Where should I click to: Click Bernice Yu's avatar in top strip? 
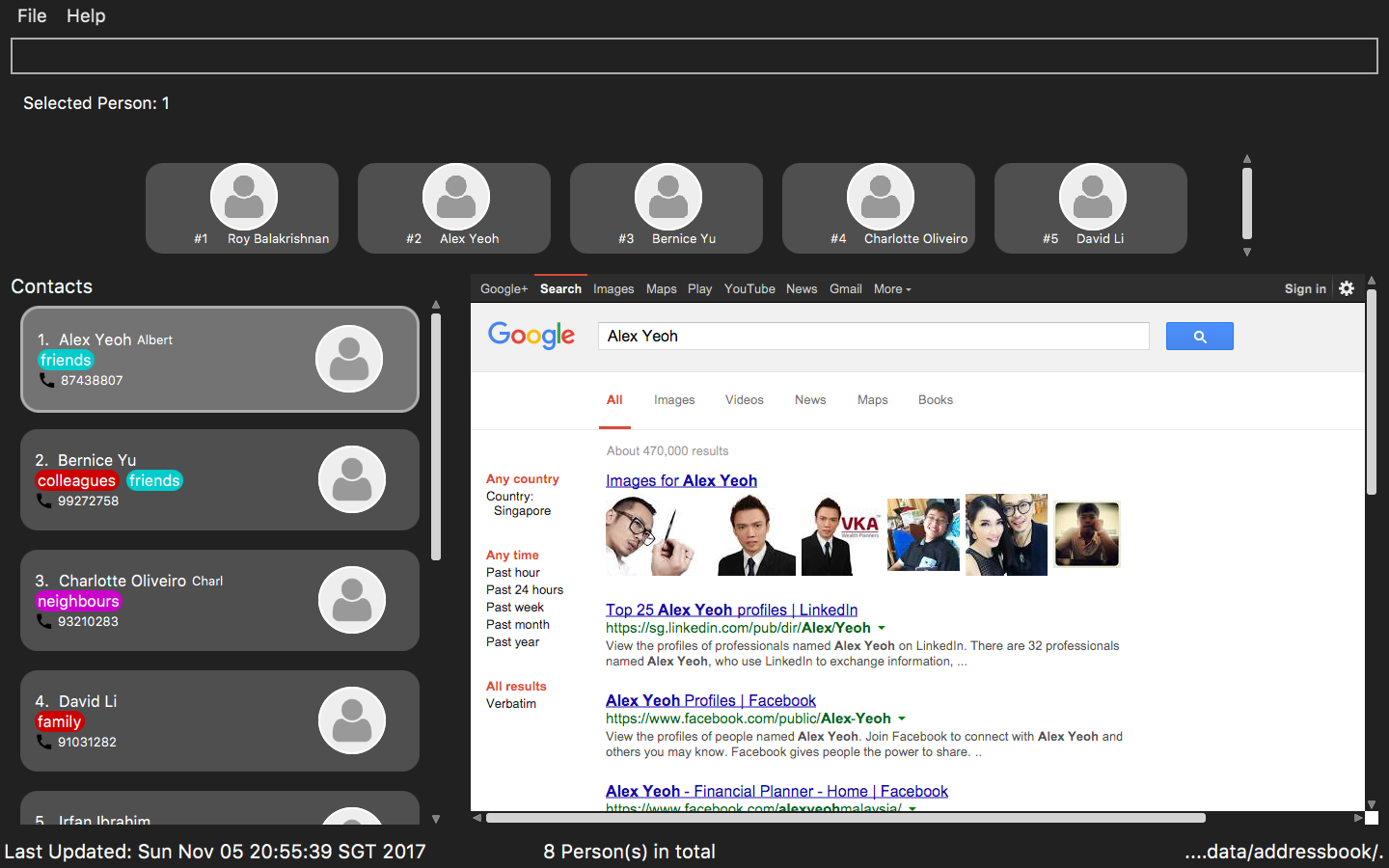click(x=668, y=197)
